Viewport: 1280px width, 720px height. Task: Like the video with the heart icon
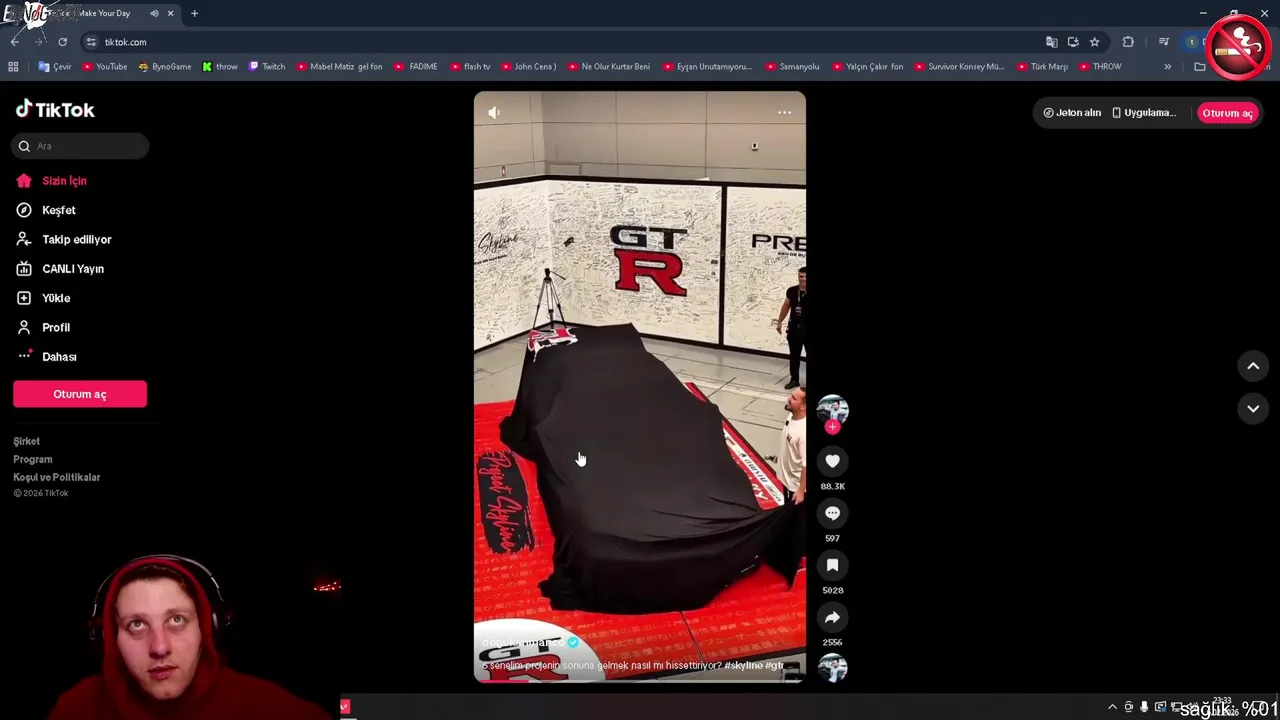coord(832,461)
